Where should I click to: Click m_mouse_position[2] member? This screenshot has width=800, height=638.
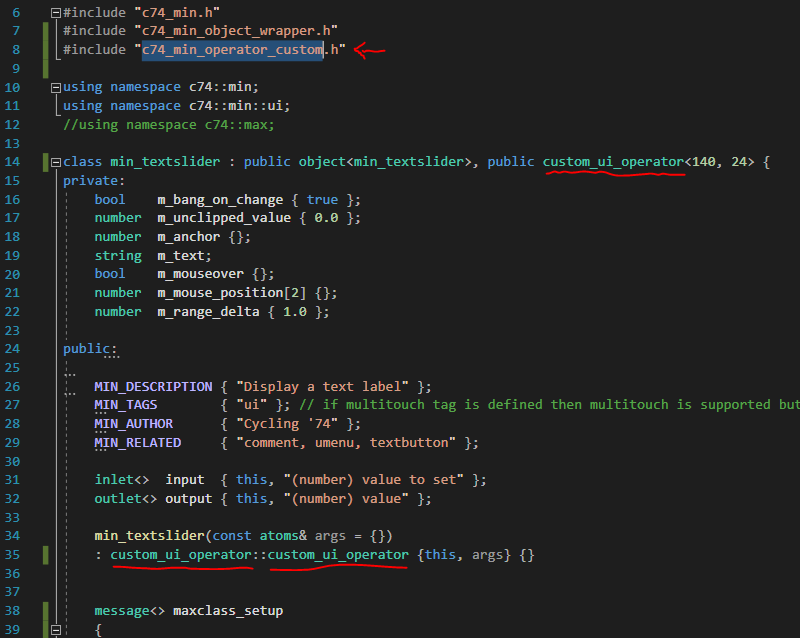coord(232,293)
